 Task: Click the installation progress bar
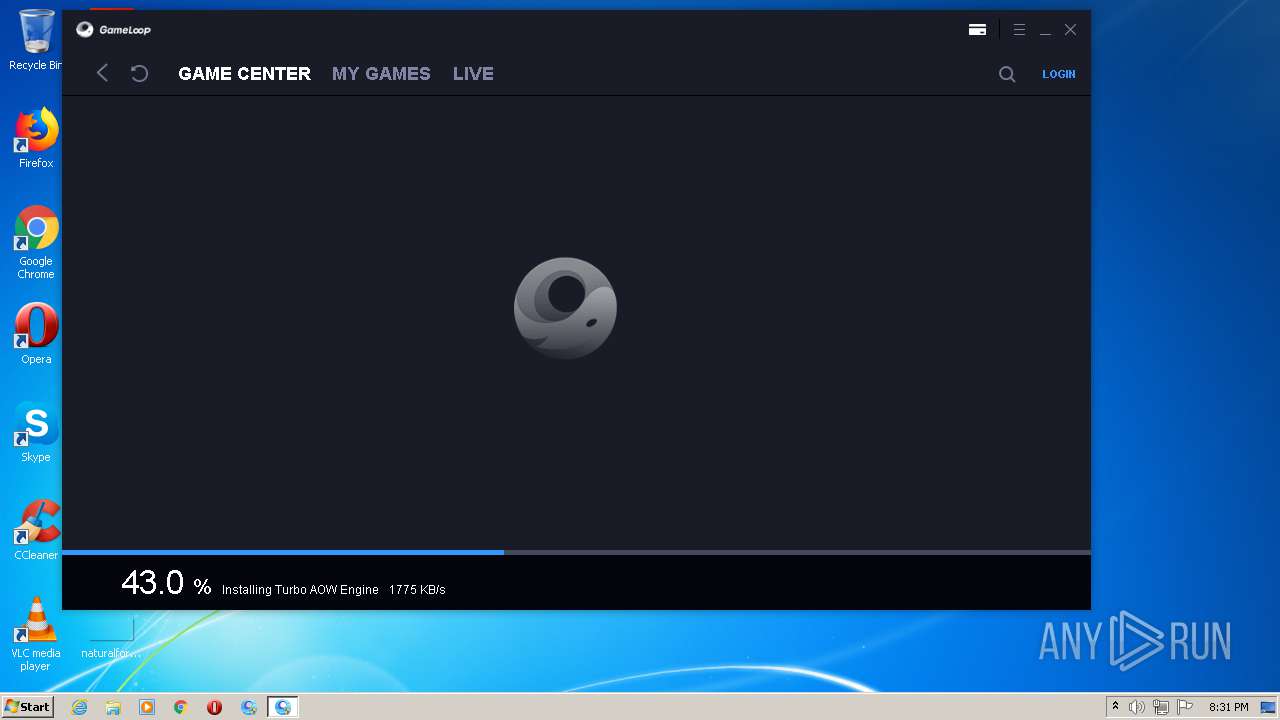[576, 552]
